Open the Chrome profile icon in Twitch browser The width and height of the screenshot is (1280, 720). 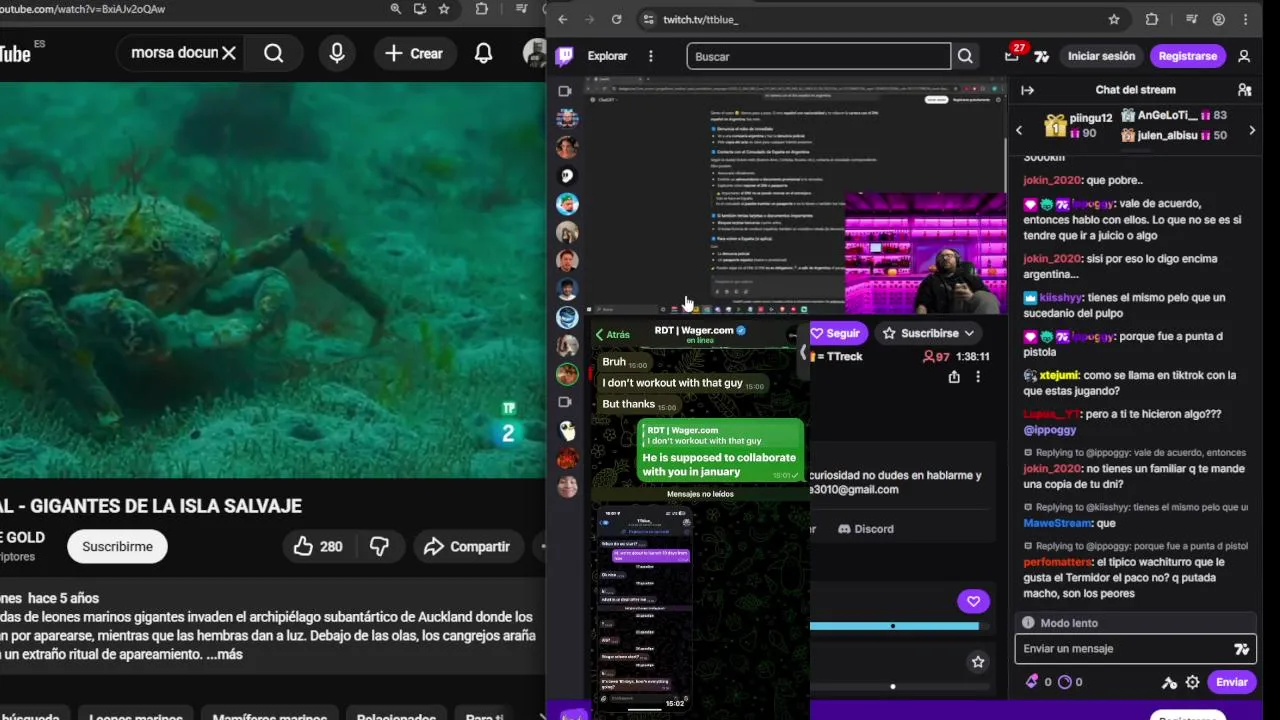[1218, 19]
